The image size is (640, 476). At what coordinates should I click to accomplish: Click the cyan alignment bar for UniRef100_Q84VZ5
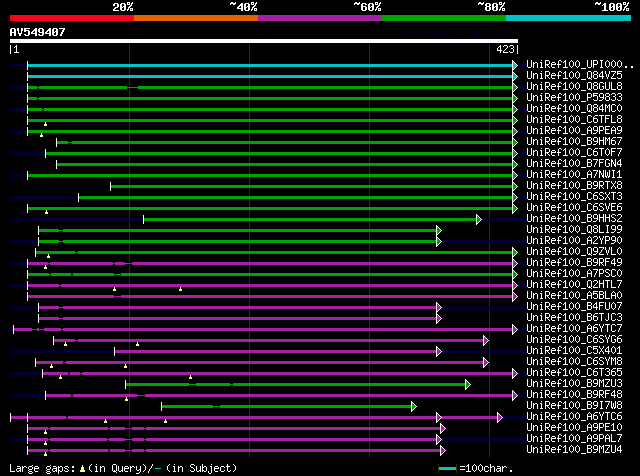tap(270, 76)
